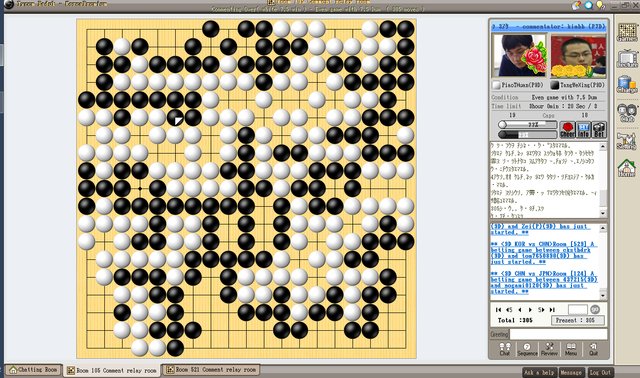
Task: Click the round go button beside the move number field
Action: point(595,309)
